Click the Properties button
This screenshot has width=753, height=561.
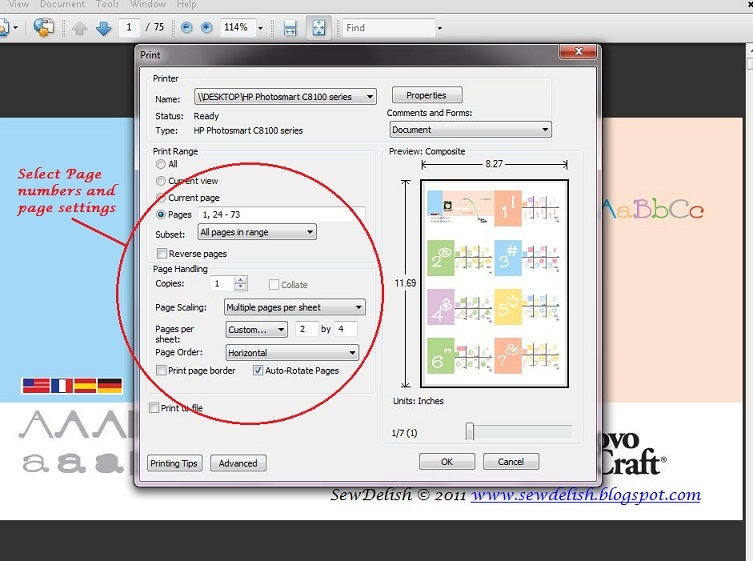pyautogui.click(x=427, y=95)
